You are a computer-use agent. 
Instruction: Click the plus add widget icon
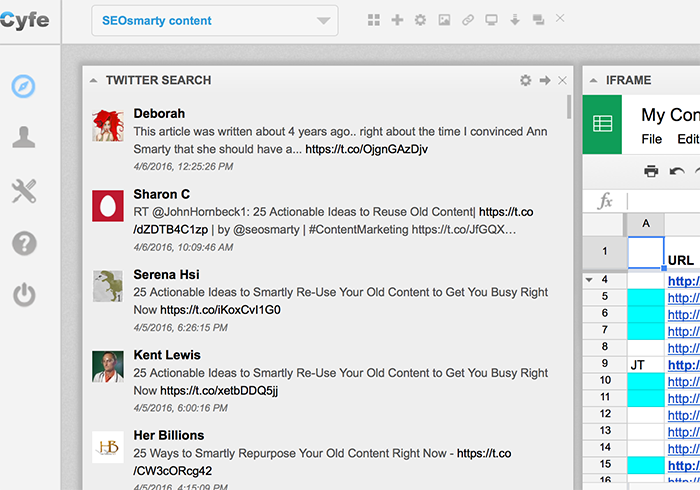(397, 20)
